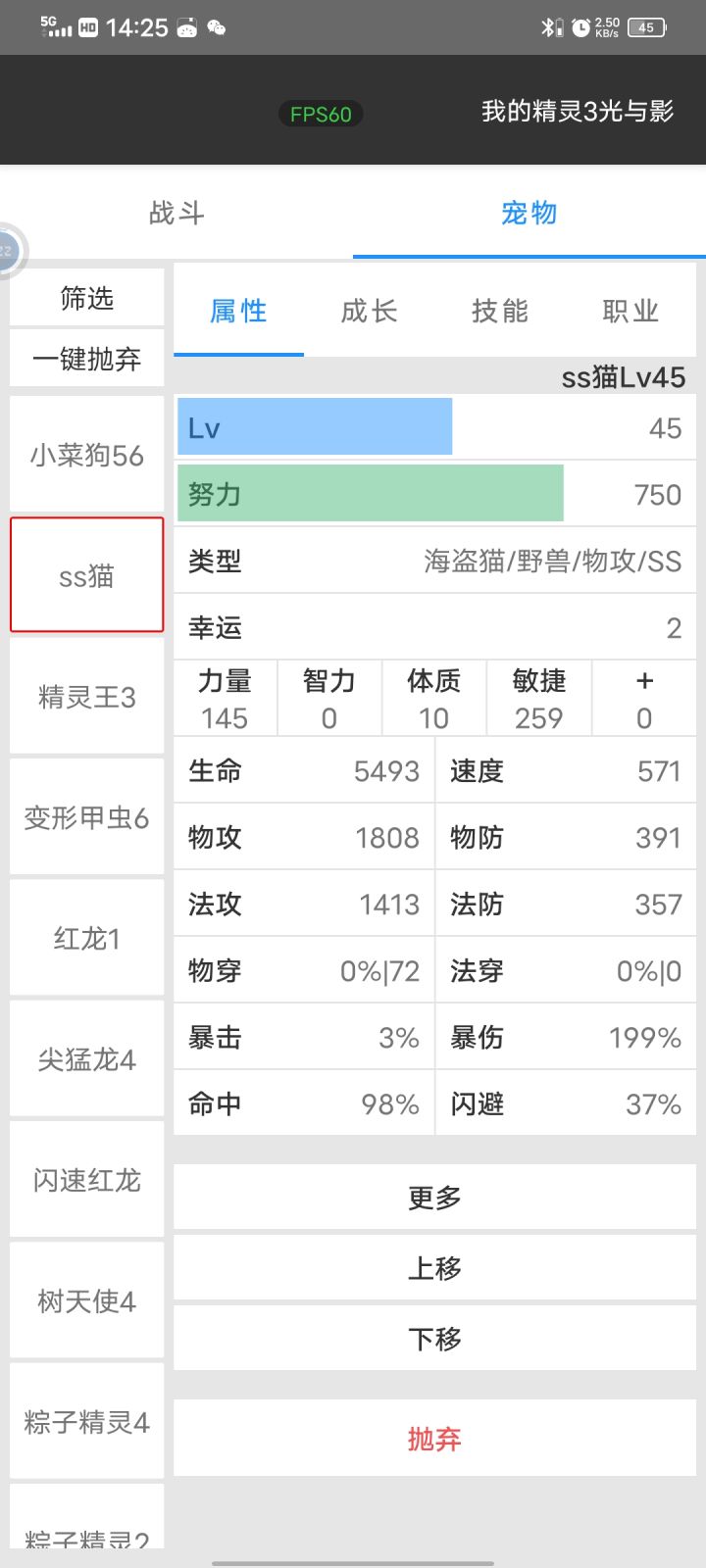Select pet 小菜狗56 in list
The image size is (706, 1568).
click(86, 455)
